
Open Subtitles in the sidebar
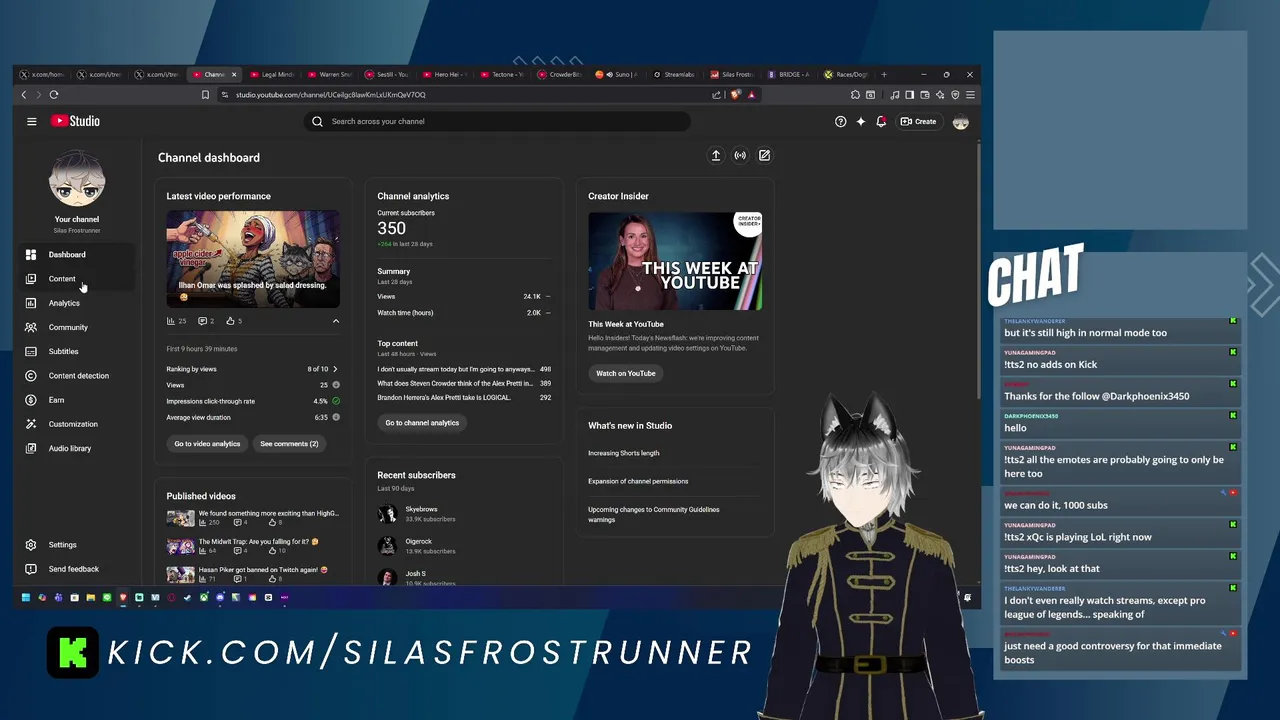point(76,351)
